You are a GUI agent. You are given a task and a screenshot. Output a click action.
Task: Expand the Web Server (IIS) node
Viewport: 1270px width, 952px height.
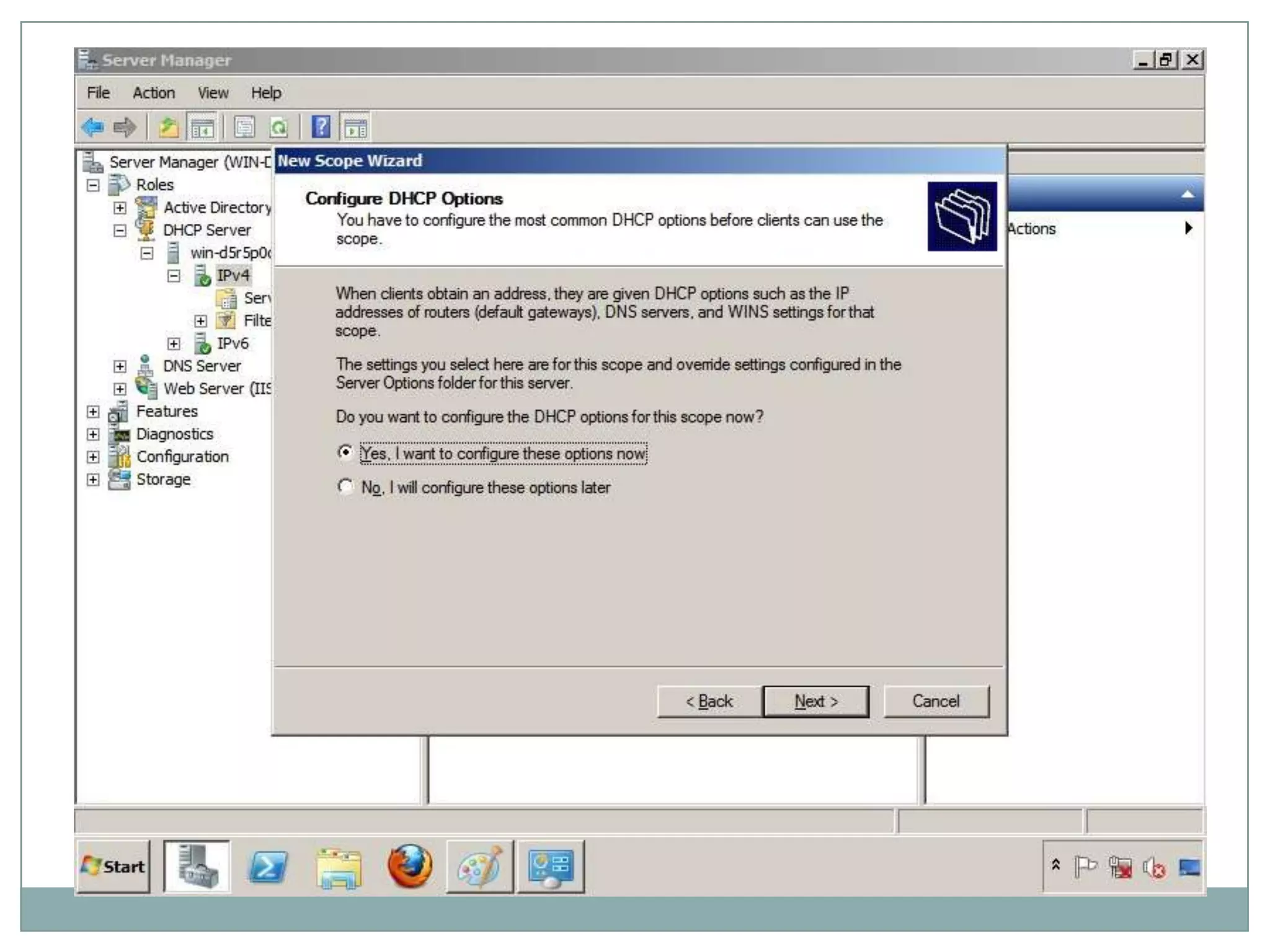[120, 389]
